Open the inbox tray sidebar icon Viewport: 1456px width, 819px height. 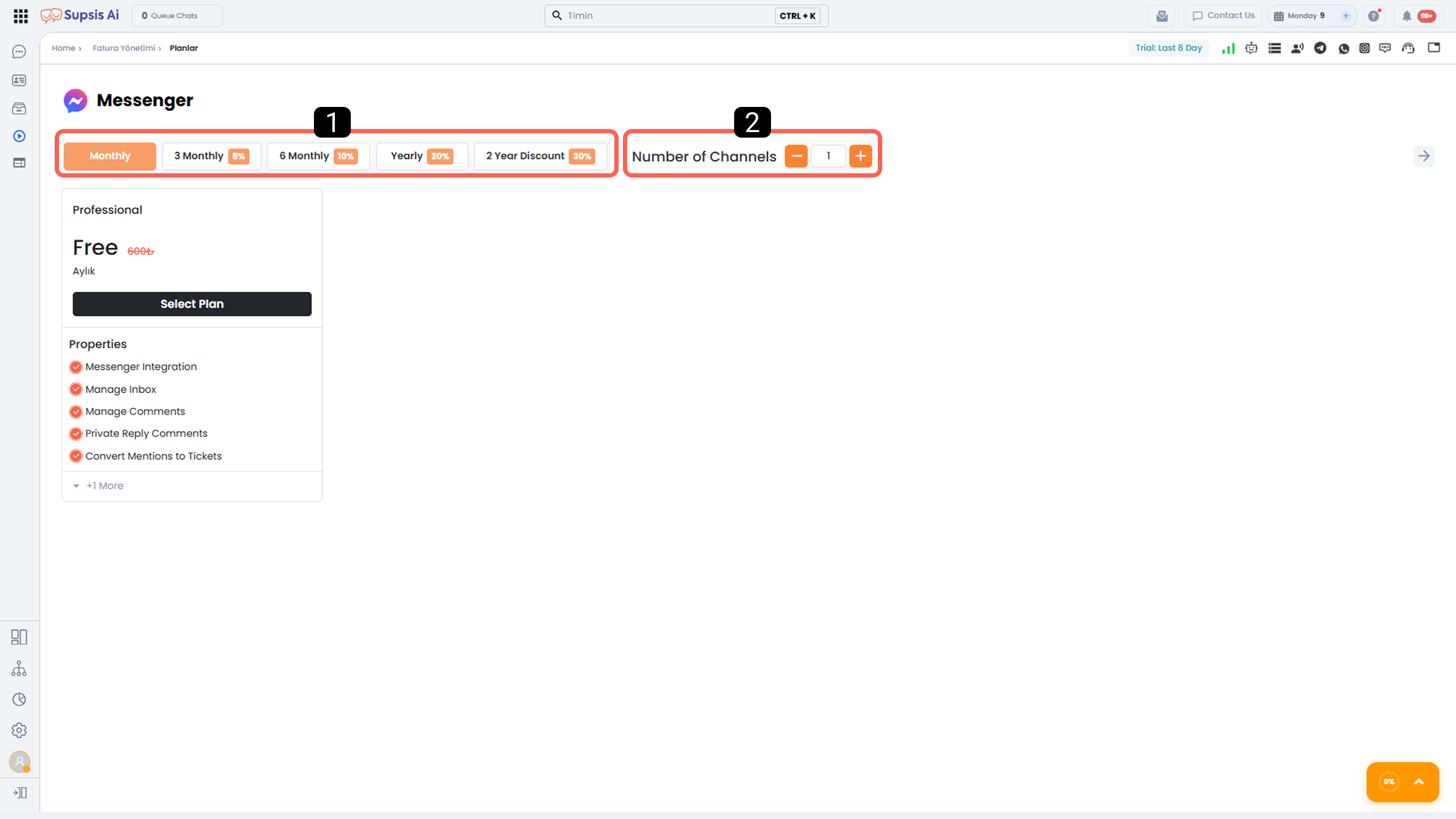click(19, 109)
